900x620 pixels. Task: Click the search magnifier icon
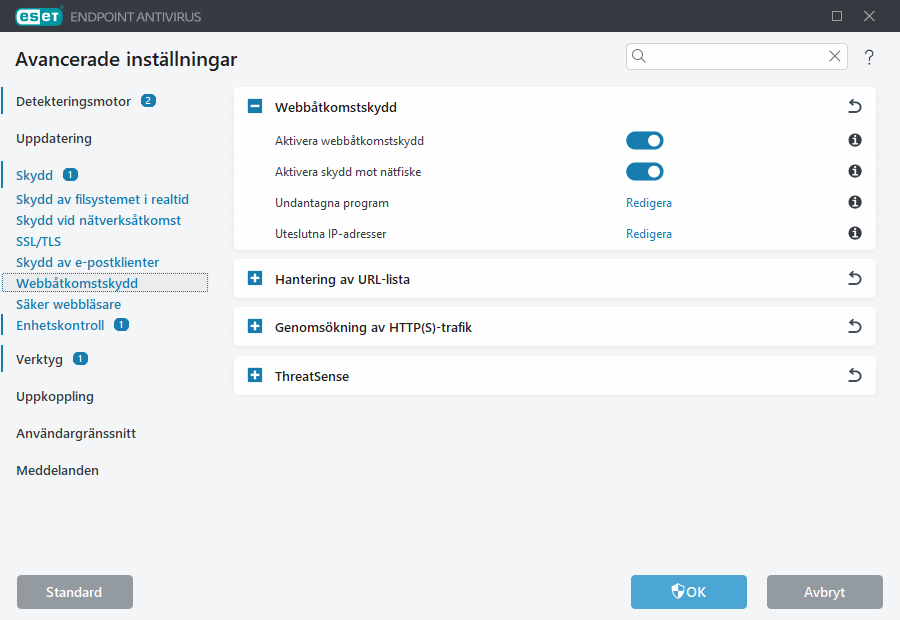click(x=639, y=56)
